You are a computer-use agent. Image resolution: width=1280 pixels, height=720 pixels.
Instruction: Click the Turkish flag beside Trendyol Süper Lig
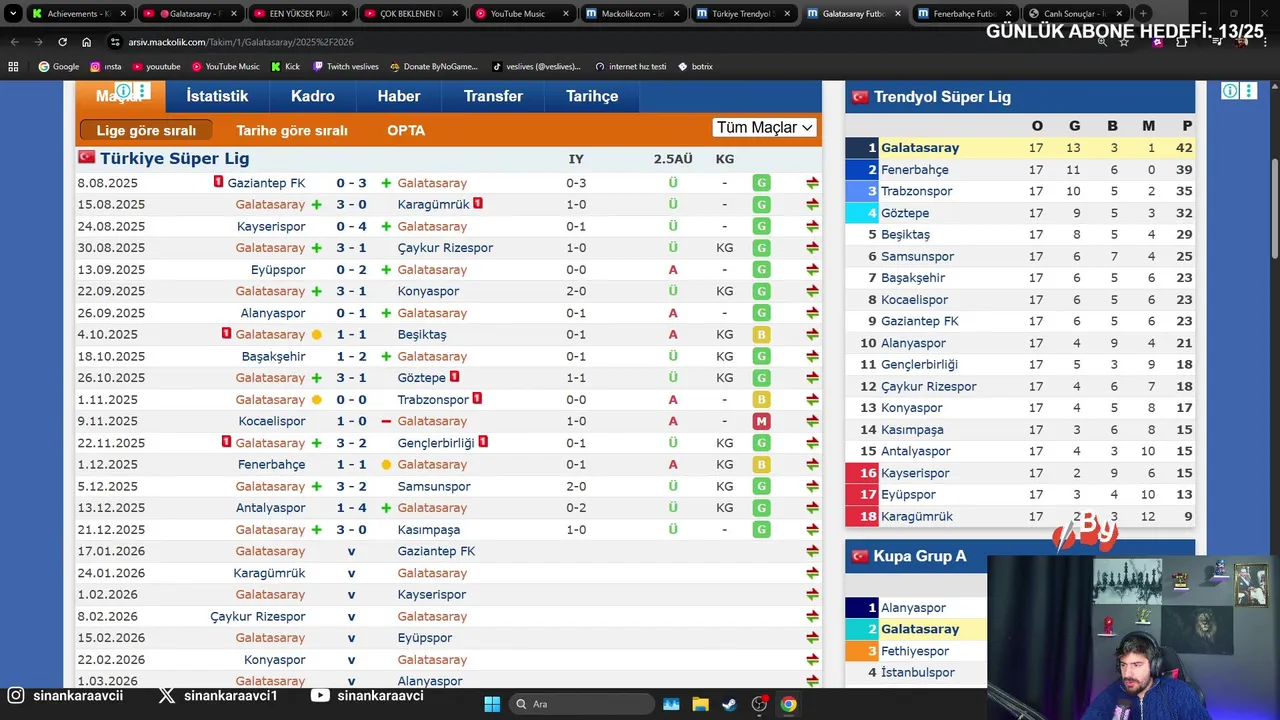point(860,97)
